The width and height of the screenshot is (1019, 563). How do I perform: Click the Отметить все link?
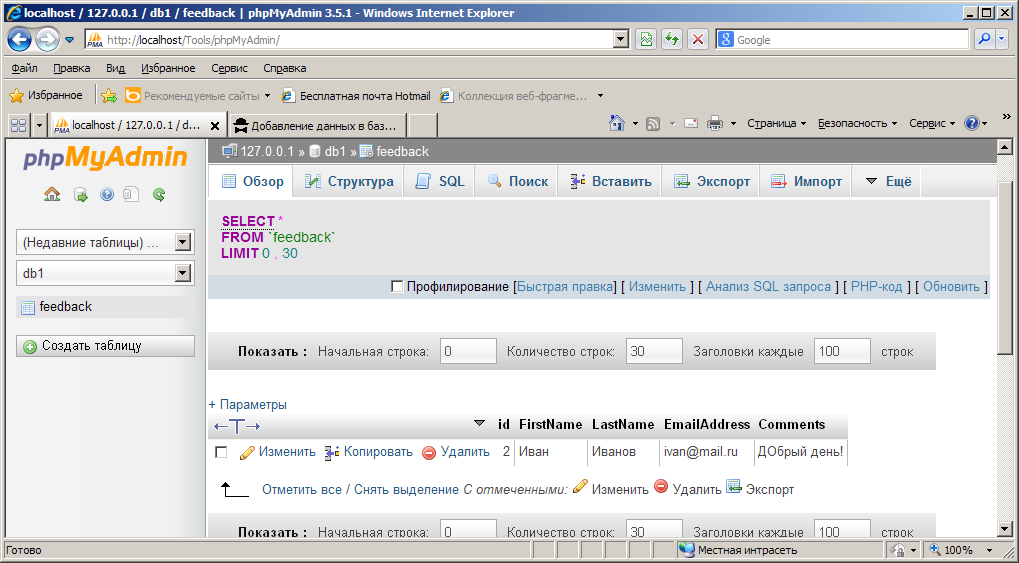point(302,490)
